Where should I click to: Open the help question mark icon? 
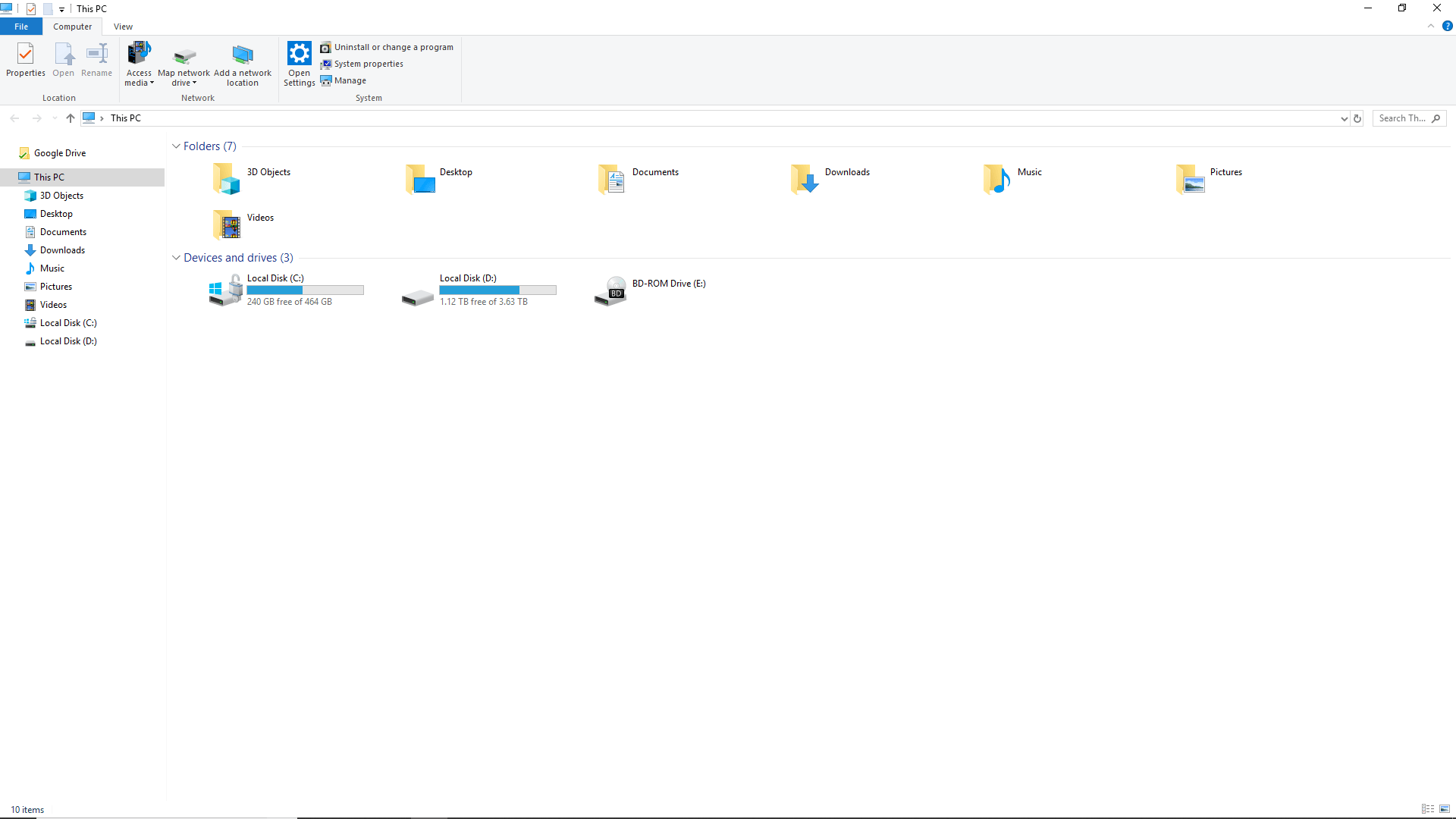coord(1447,26)
